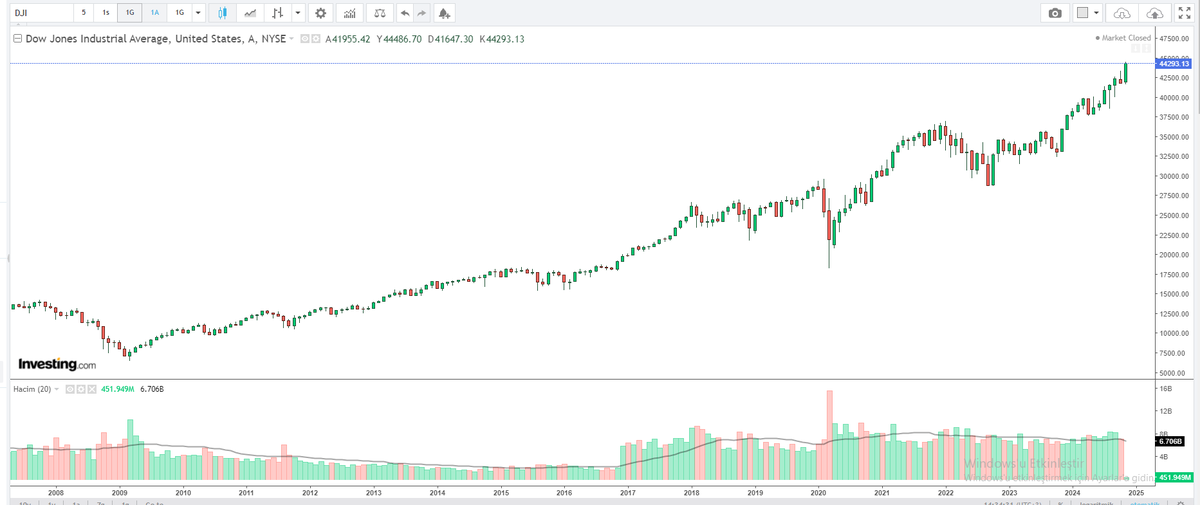Click the K44293.13 close value
The image size is (1200, 505).
501,39
